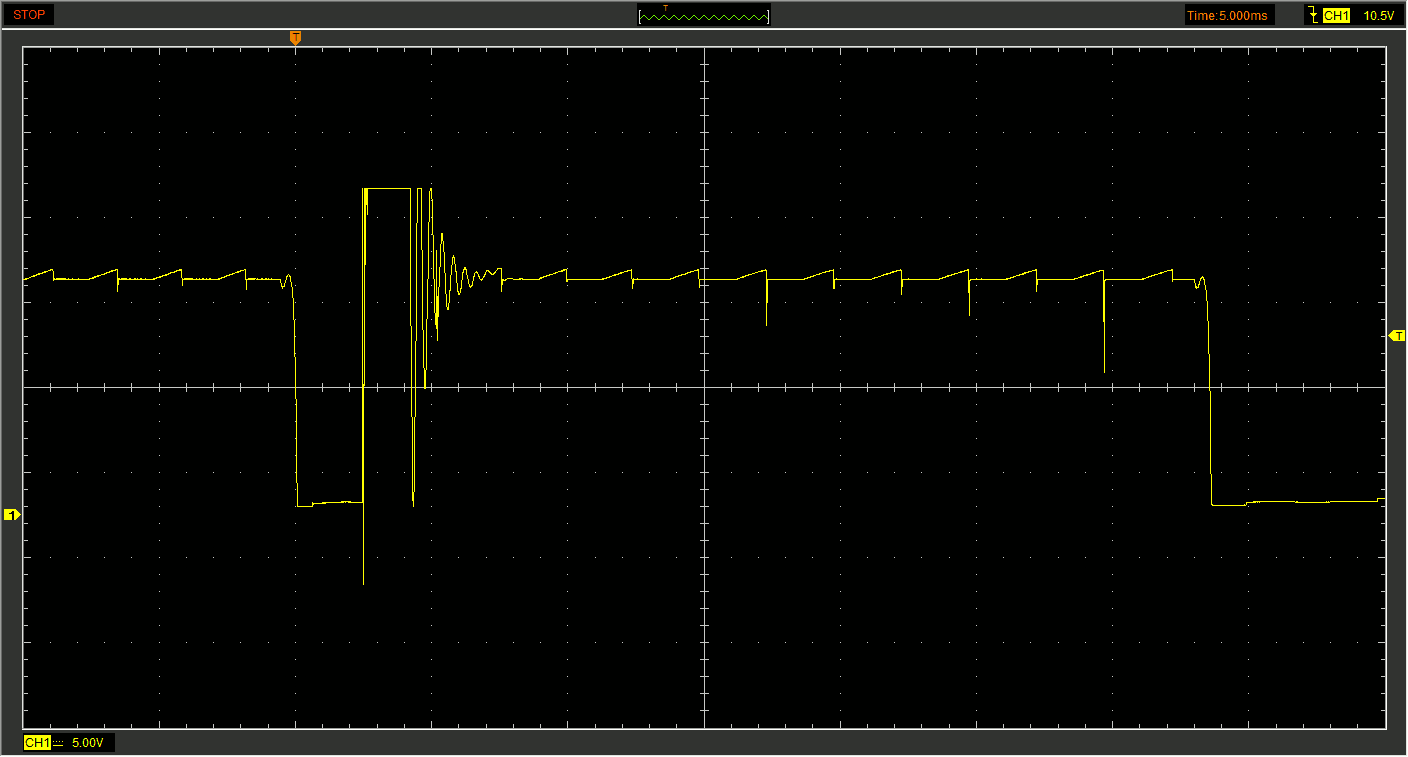
Task: Click the center crosshair intersection of the graticule
Action: (704, 387)
